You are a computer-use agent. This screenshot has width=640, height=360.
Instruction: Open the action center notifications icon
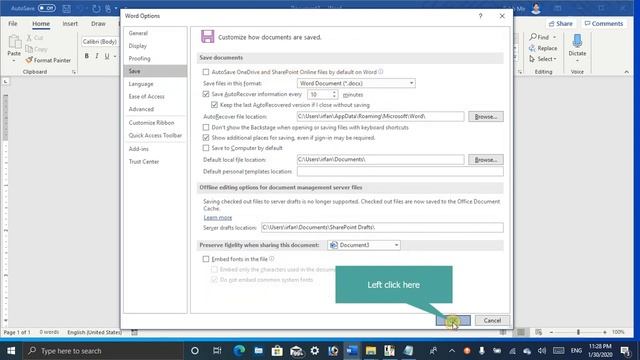625,351
